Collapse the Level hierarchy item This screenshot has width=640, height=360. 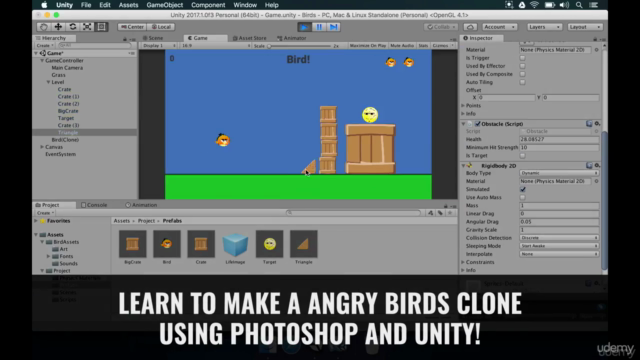[x=48, y=82]
